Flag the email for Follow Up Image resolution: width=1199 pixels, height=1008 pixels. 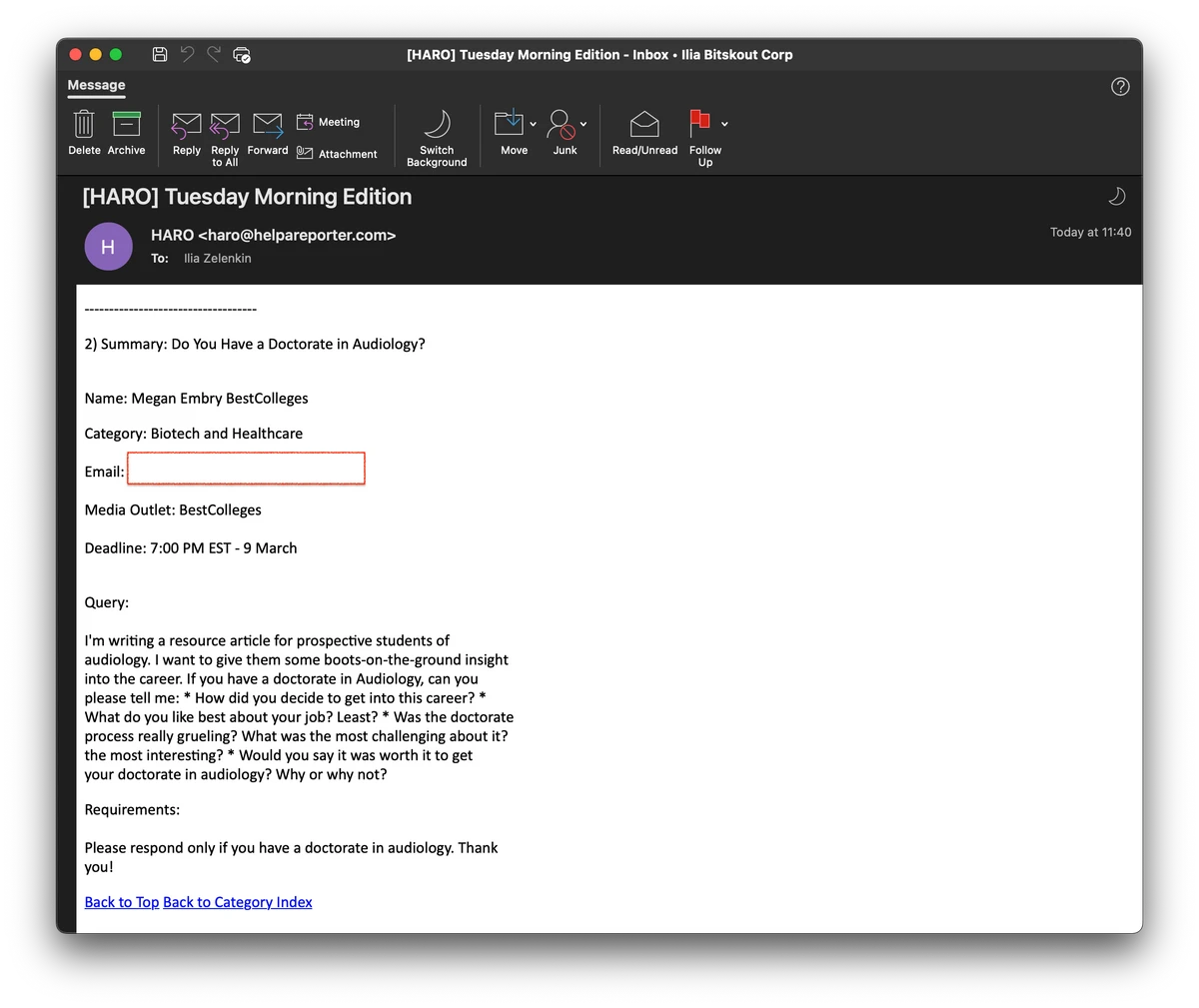pos(704,138)
